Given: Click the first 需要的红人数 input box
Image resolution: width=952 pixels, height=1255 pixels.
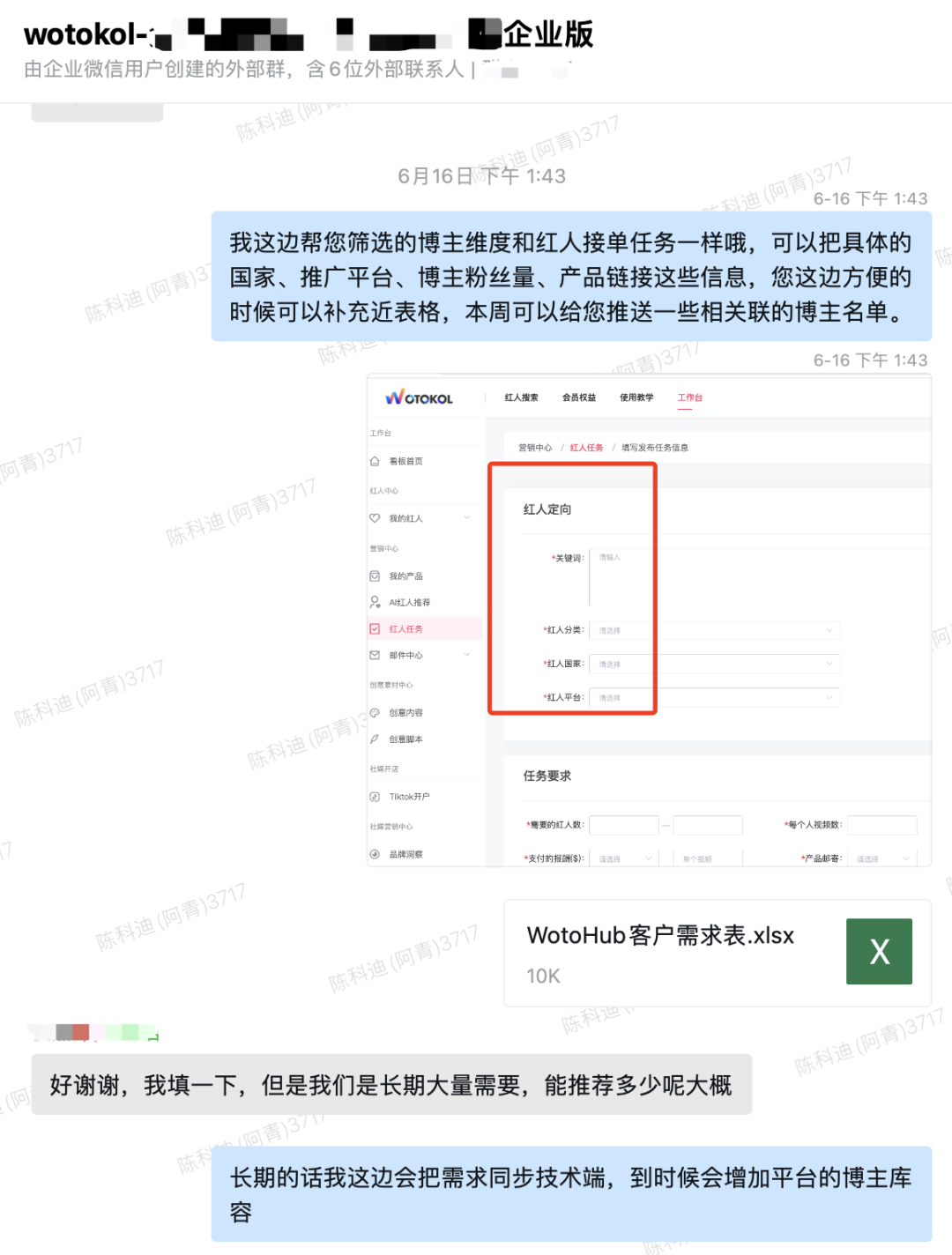Looking at the screenshot, I should [624, 825].
